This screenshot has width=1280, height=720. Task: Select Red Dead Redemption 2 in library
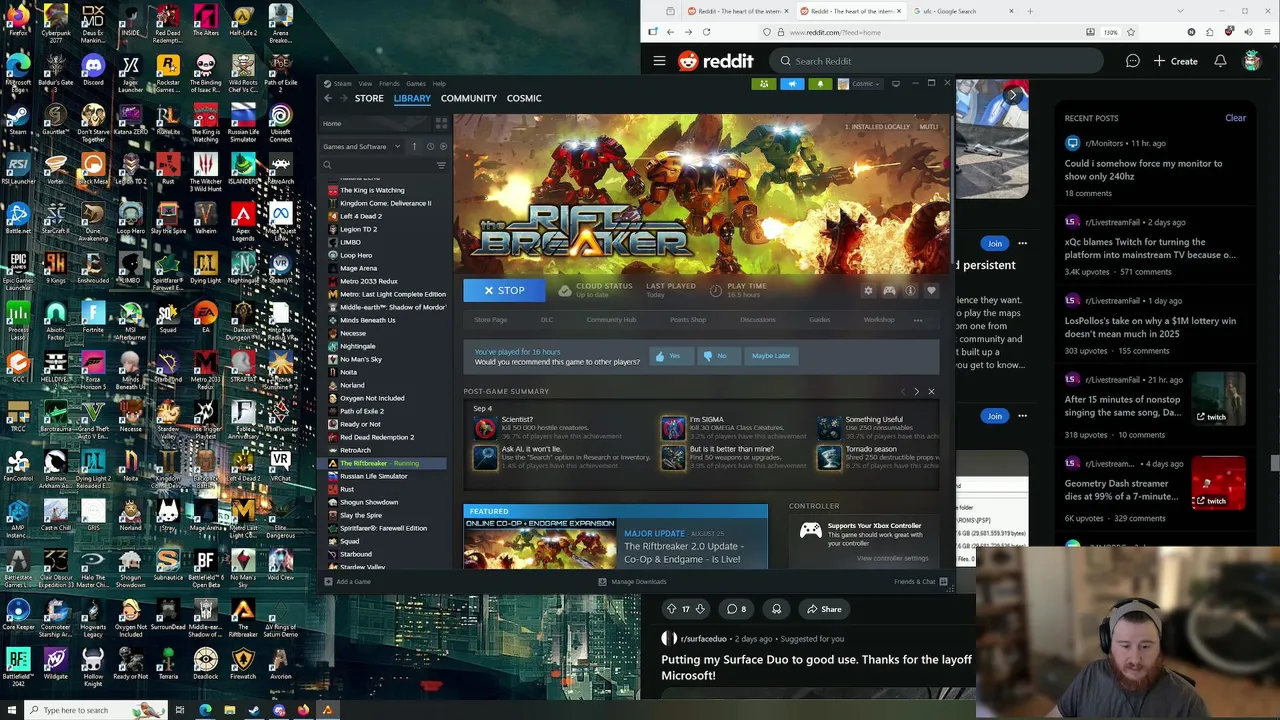coord(377,437)
